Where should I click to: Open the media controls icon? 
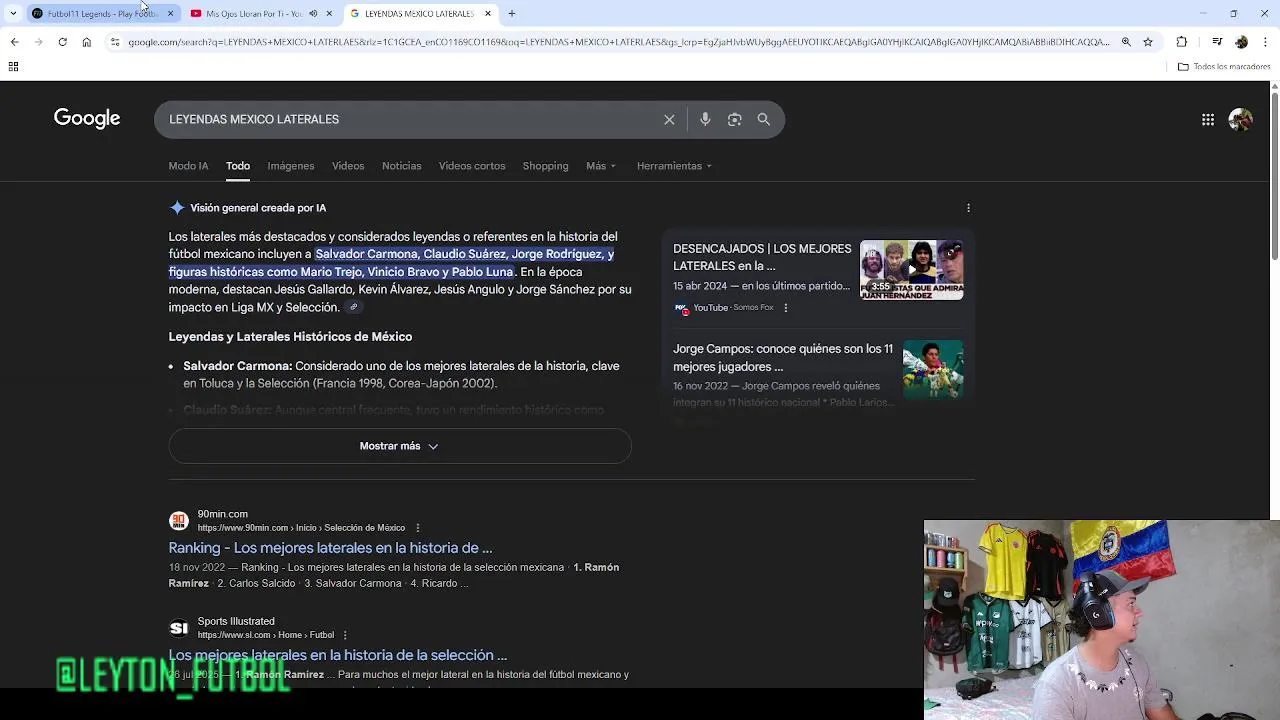1217,42
